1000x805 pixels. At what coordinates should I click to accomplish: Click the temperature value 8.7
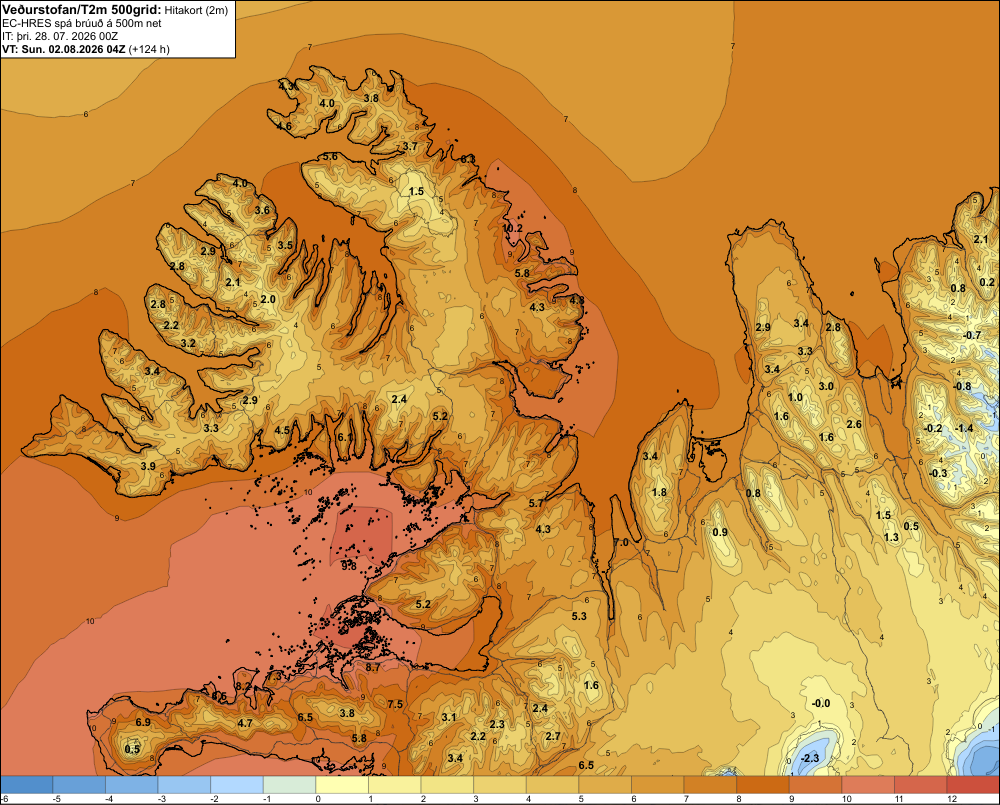coord(372,667)
